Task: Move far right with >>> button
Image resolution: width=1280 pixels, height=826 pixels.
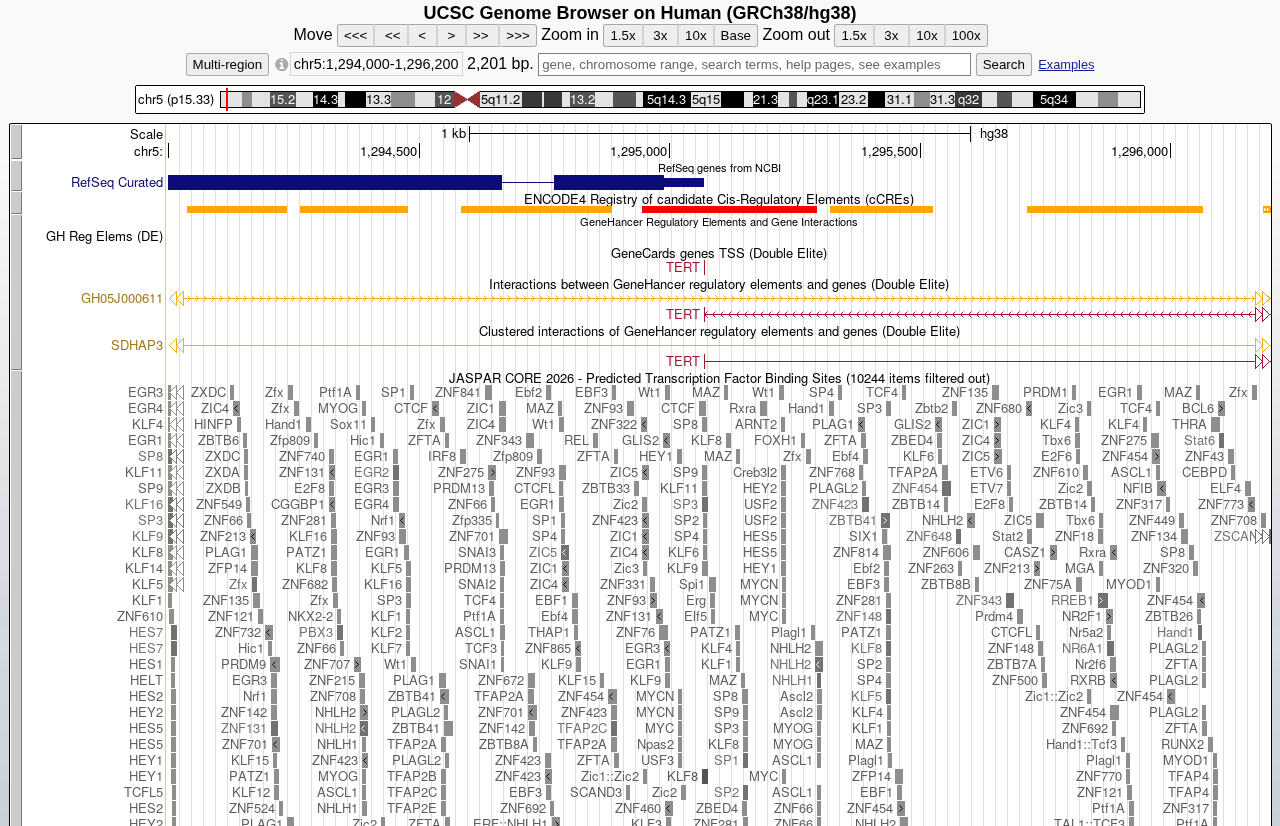Action: 518,36
